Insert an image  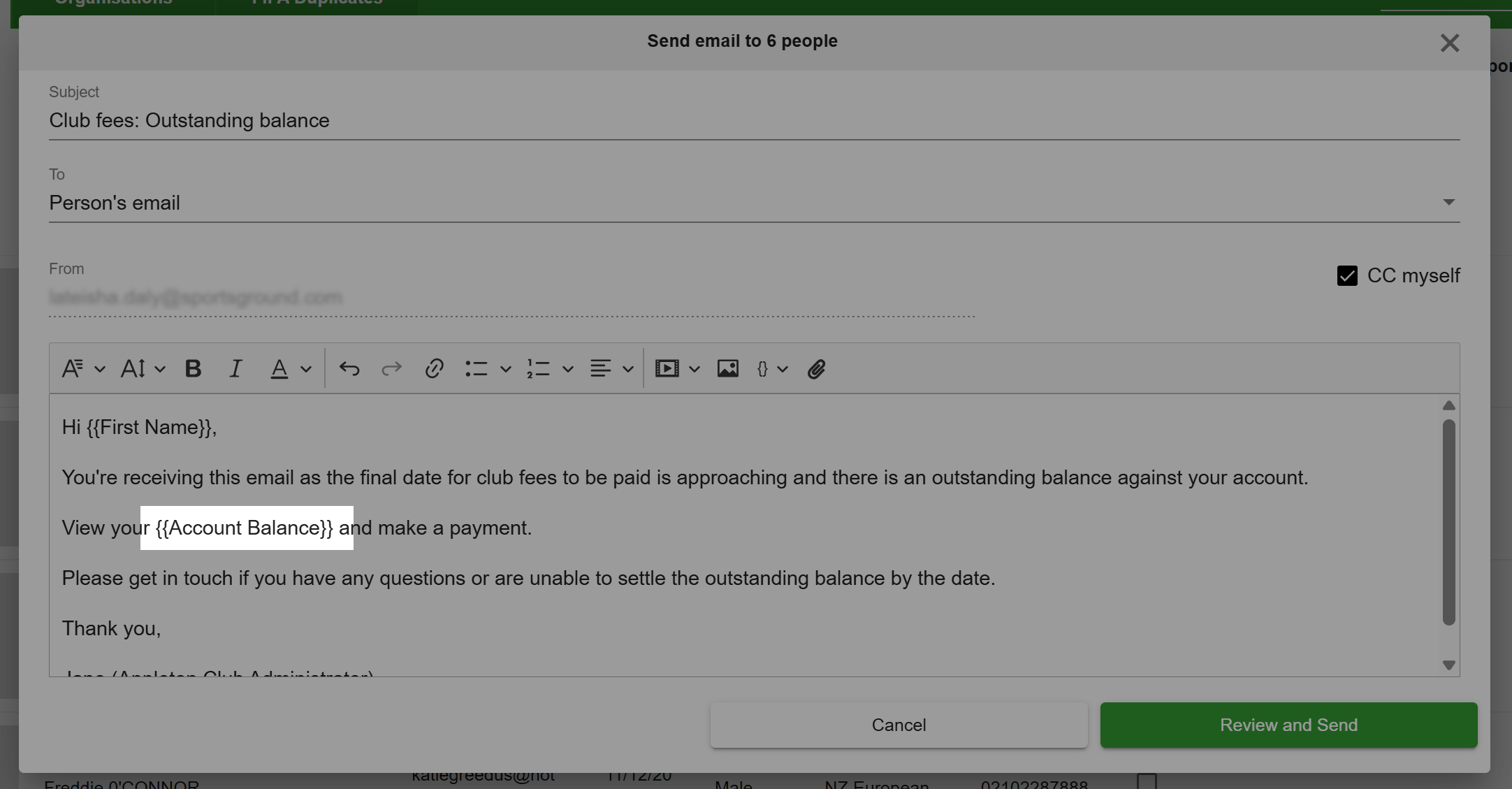(x=727, y=368)
